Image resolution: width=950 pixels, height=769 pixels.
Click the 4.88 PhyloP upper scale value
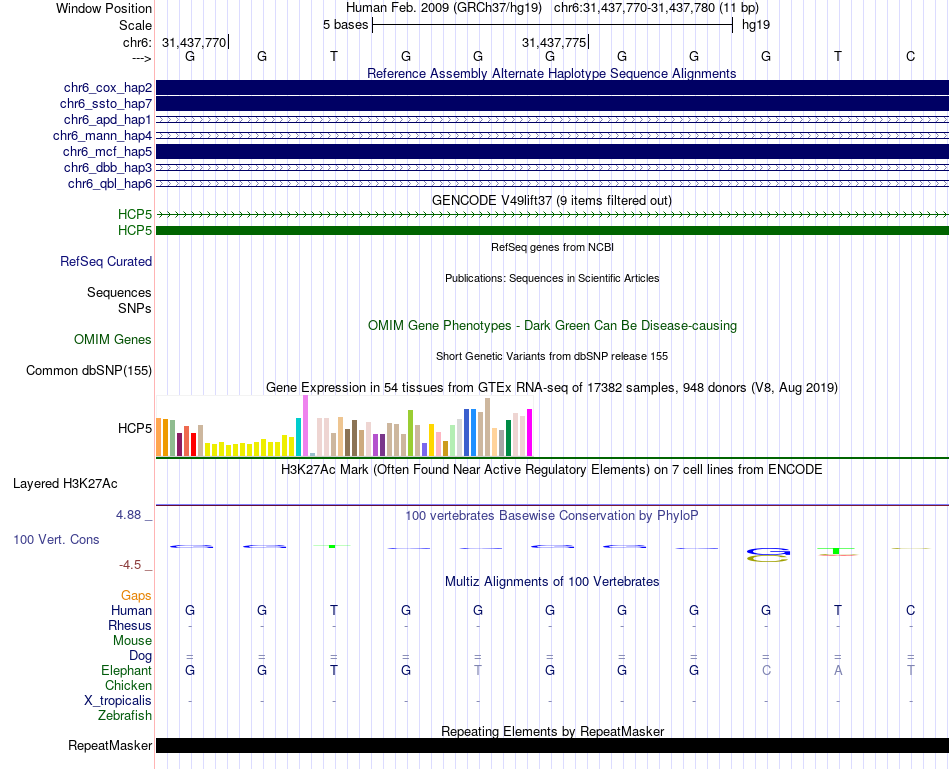(128, 514)
